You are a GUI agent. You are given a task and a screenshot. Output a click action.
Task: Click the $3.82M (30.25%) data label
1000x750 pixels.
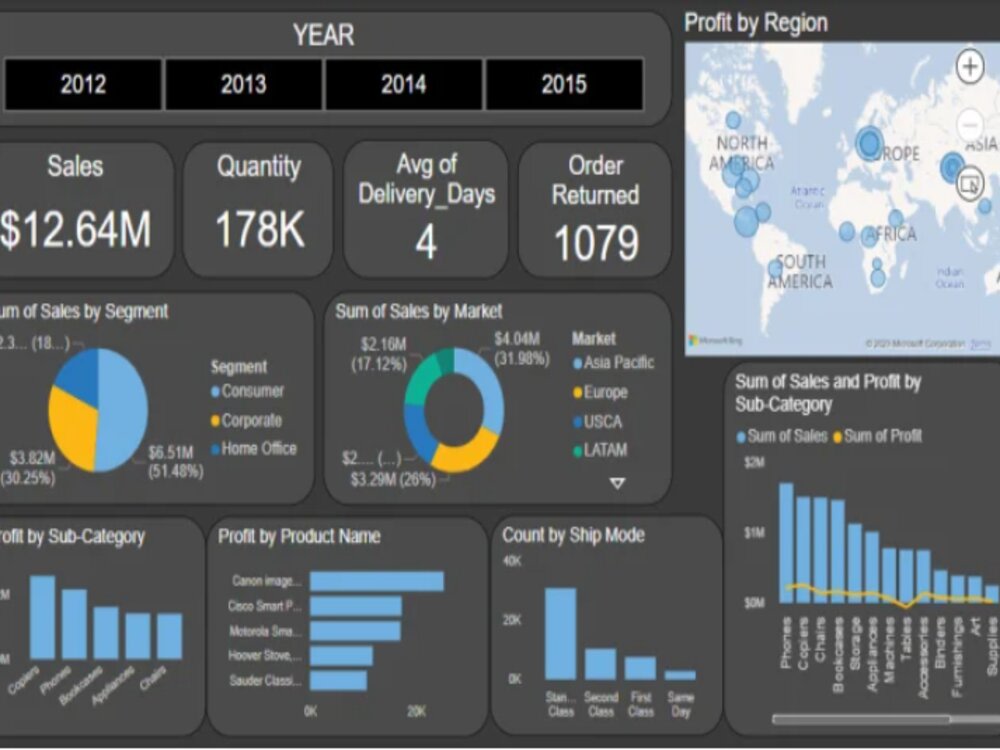pyautogui.click(x=28, y=468)
